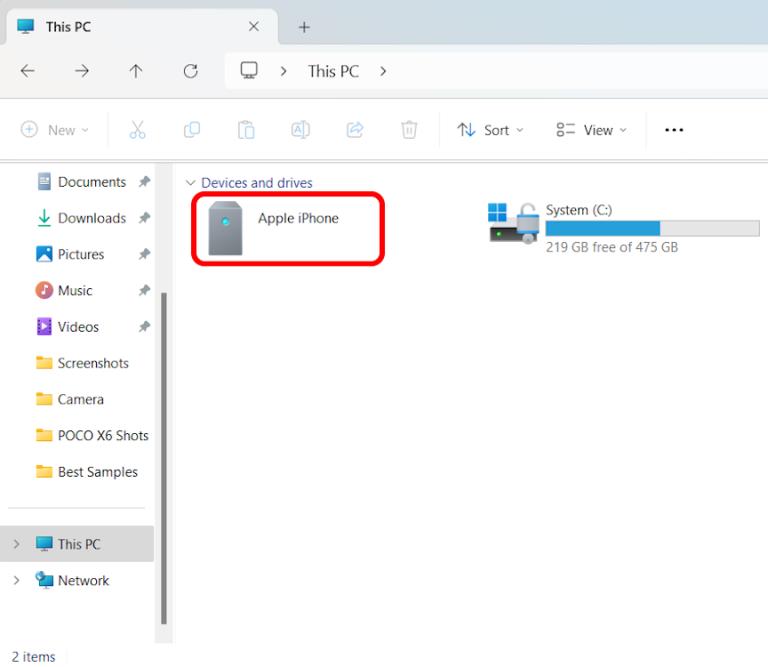
Task: Click the Copy icon in toolbar
Action: coord(192,130)
